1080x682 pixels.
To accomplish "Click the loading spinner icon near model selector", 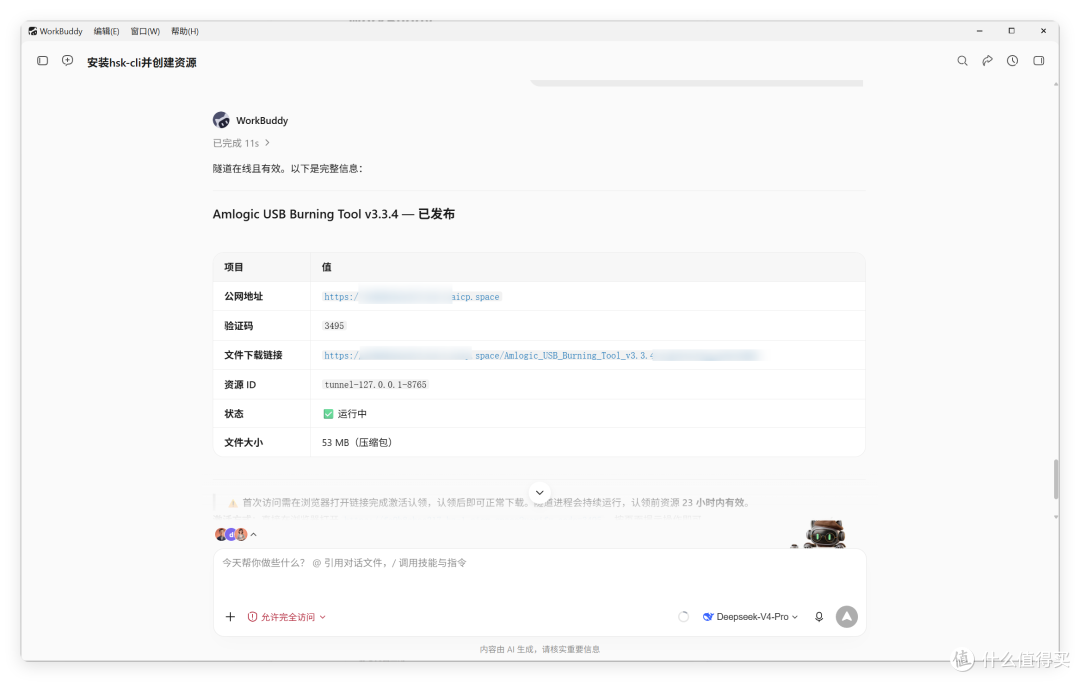I will [x=683, y=617].
